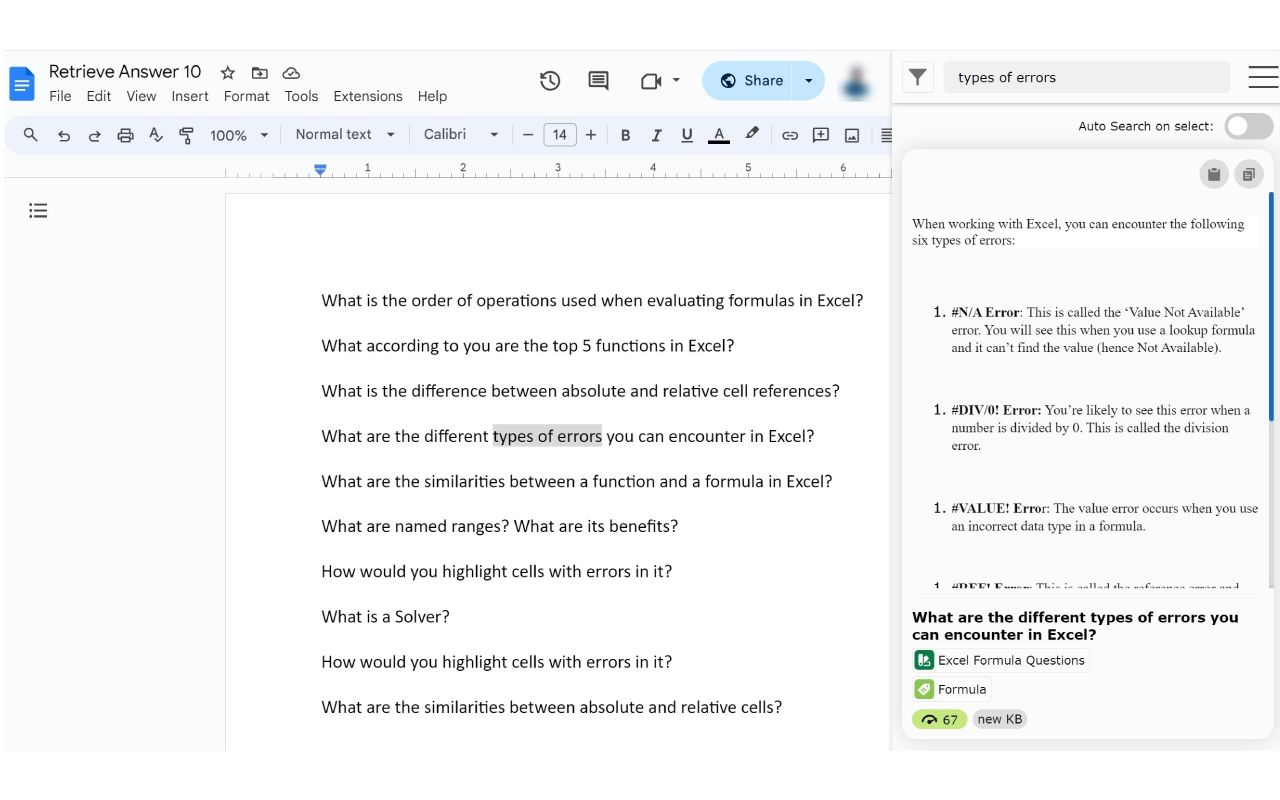The height and width of the screenshot is (800, 1280).
Task: Select the paint format tool
Action: tap(186, 135)
